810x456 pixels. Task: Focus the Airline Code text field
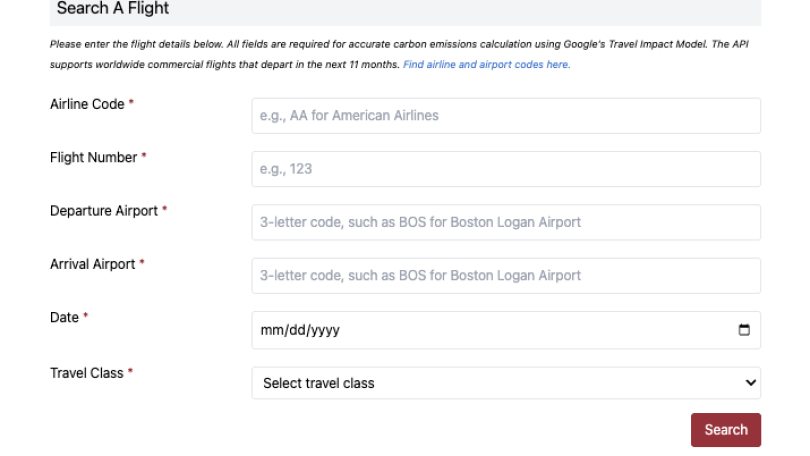tap(505, 116)
